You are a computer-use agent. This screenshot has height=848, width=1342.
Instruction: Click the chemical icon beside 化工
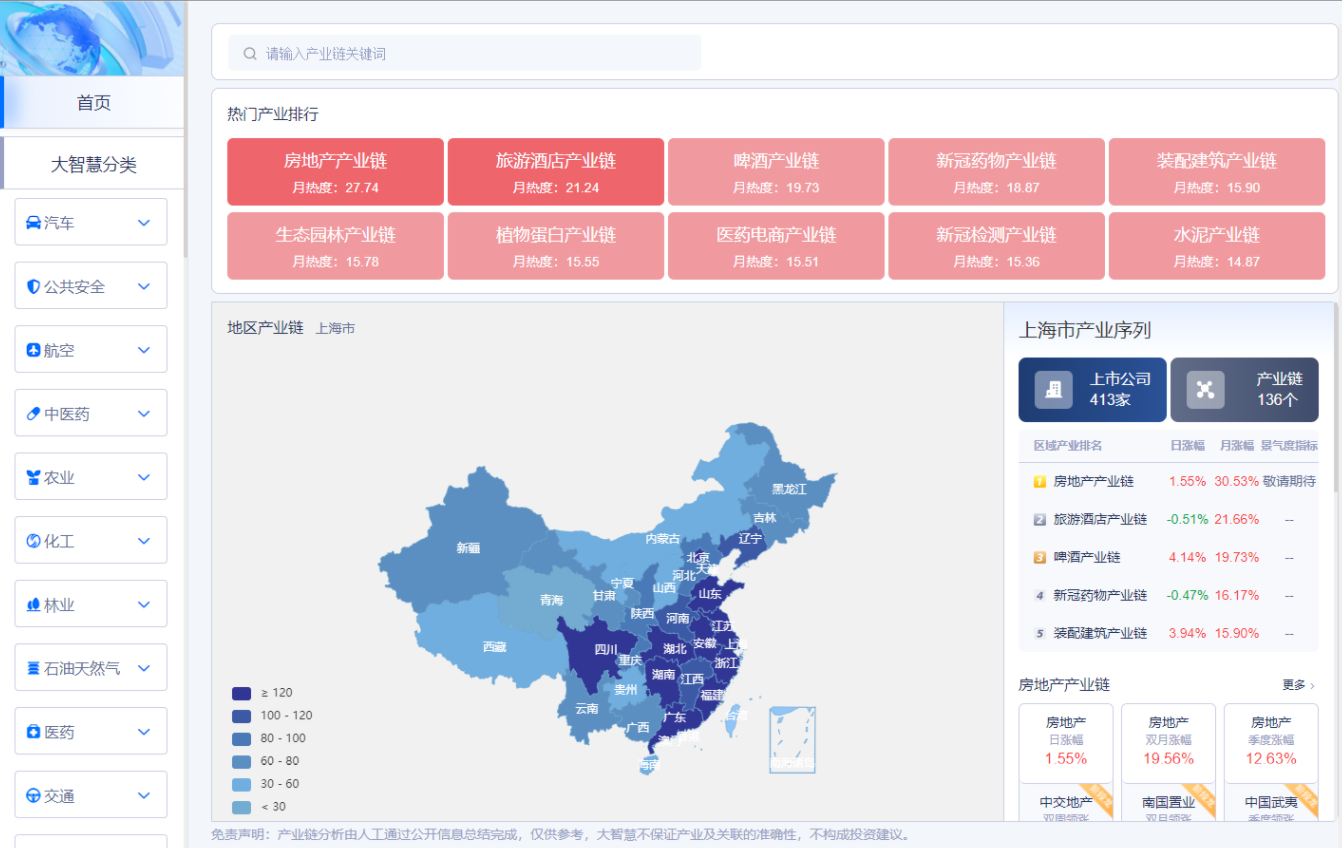pyautogui.click(x=33, y=541)
